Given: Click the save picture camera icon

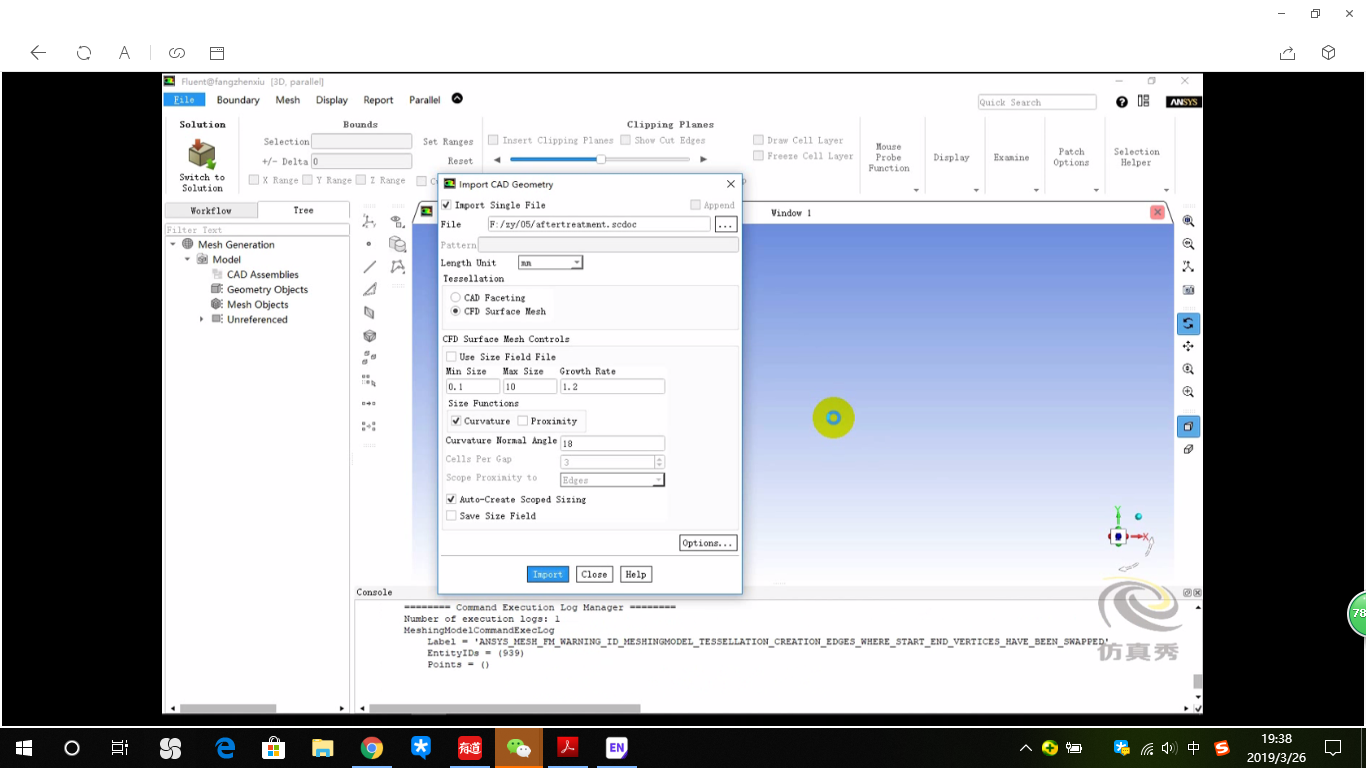Looking at the screenshot, I should (1188, 290).
